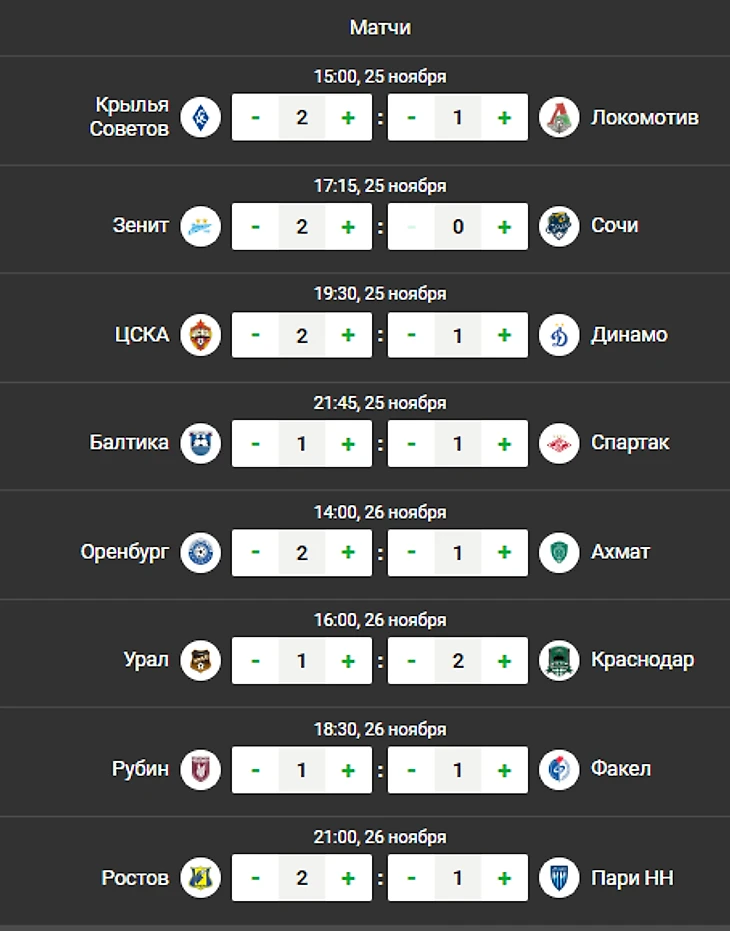Click the Krasnodar team logo
730x931 pixels.
coord(559,660)
